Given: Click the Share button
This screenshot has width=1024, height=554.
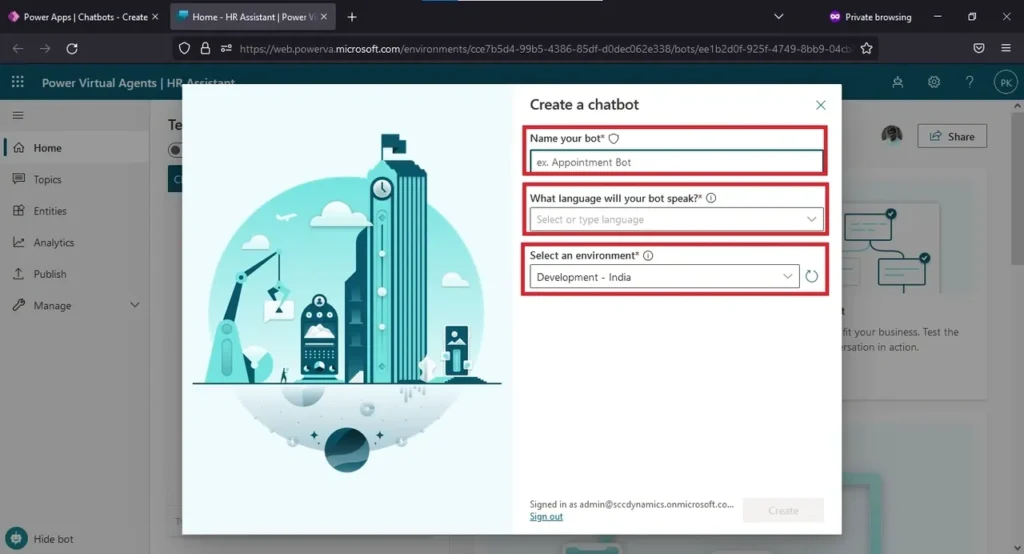Looking at the screenshot, I should [952, 137].
